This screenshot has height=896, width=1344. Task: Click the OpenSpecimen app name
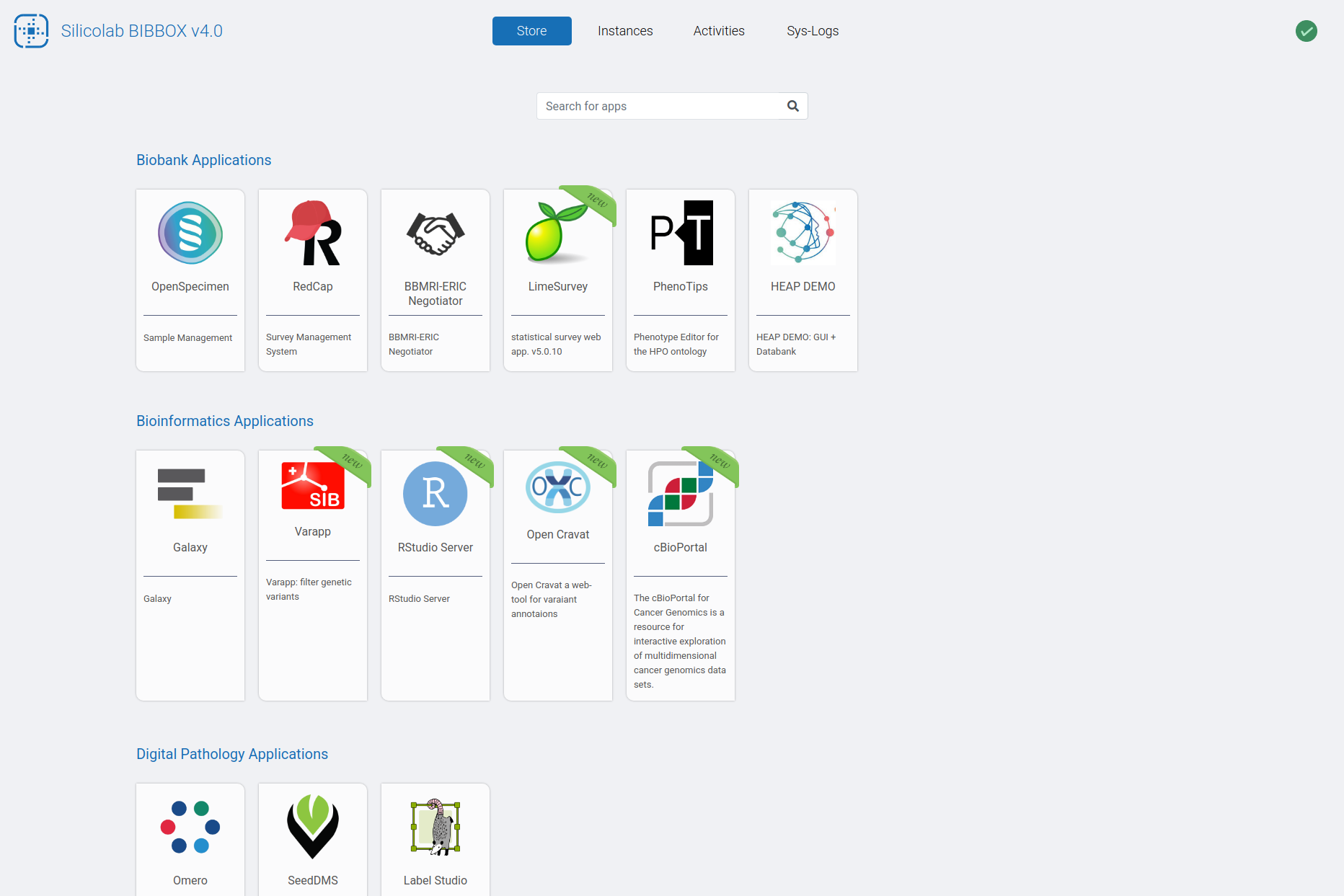[x=190, y=286]
